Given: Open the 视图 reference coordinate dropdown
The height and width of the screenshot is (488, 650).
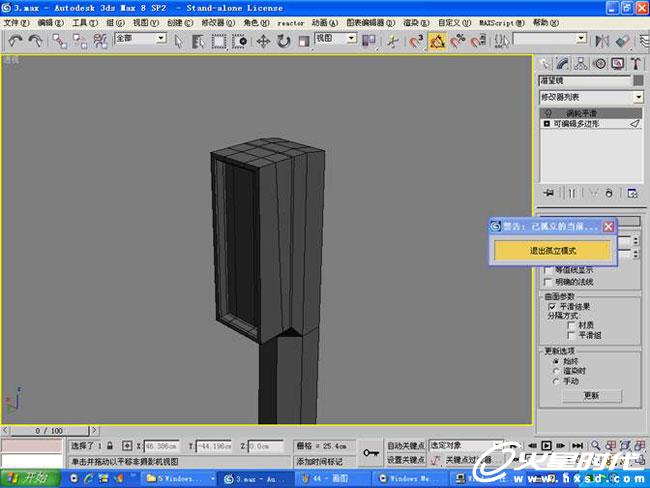Looking at the screenshot, I should point(335,39).
